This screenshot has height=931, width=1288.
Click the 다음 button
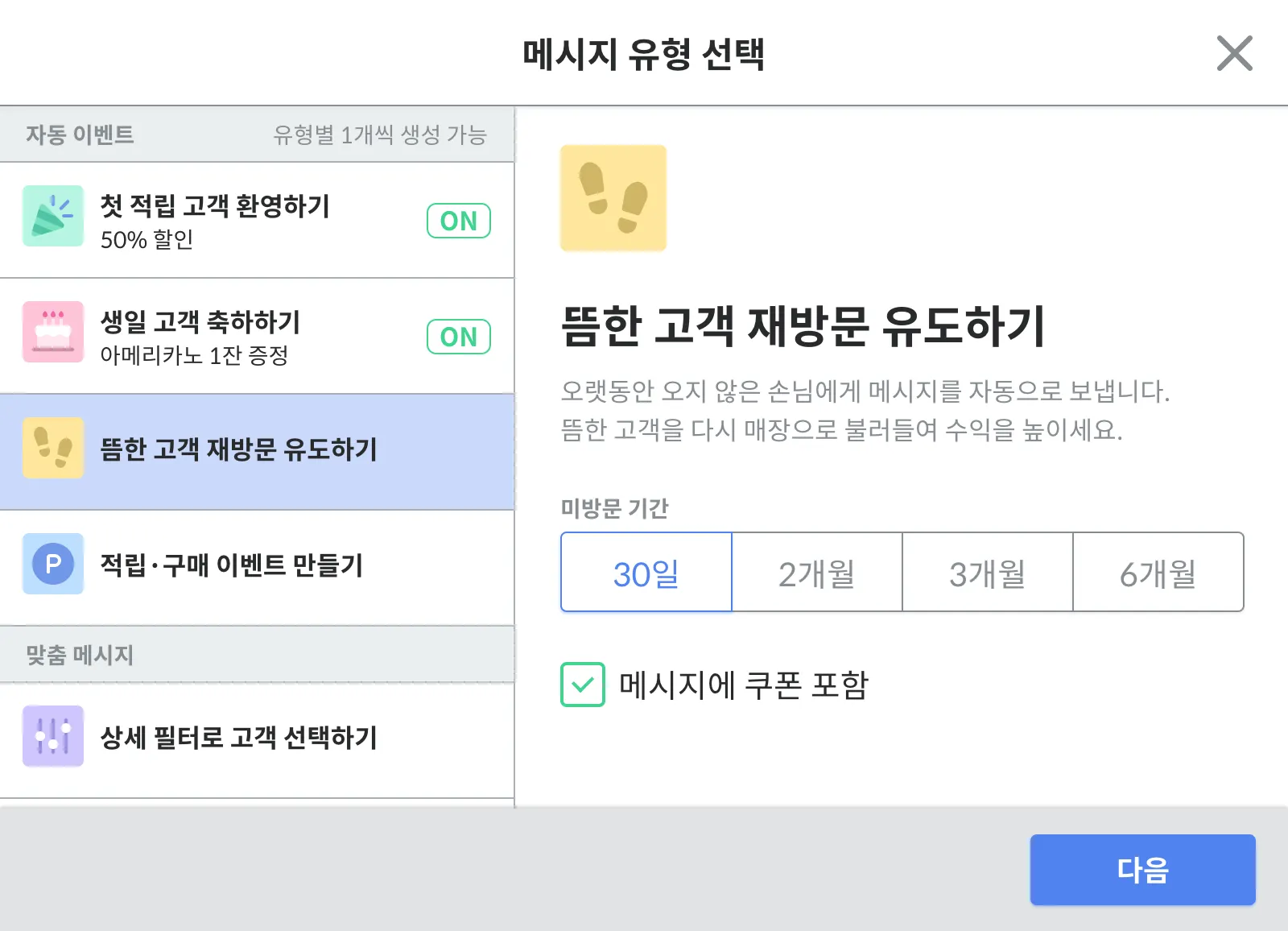point(1142,870)
